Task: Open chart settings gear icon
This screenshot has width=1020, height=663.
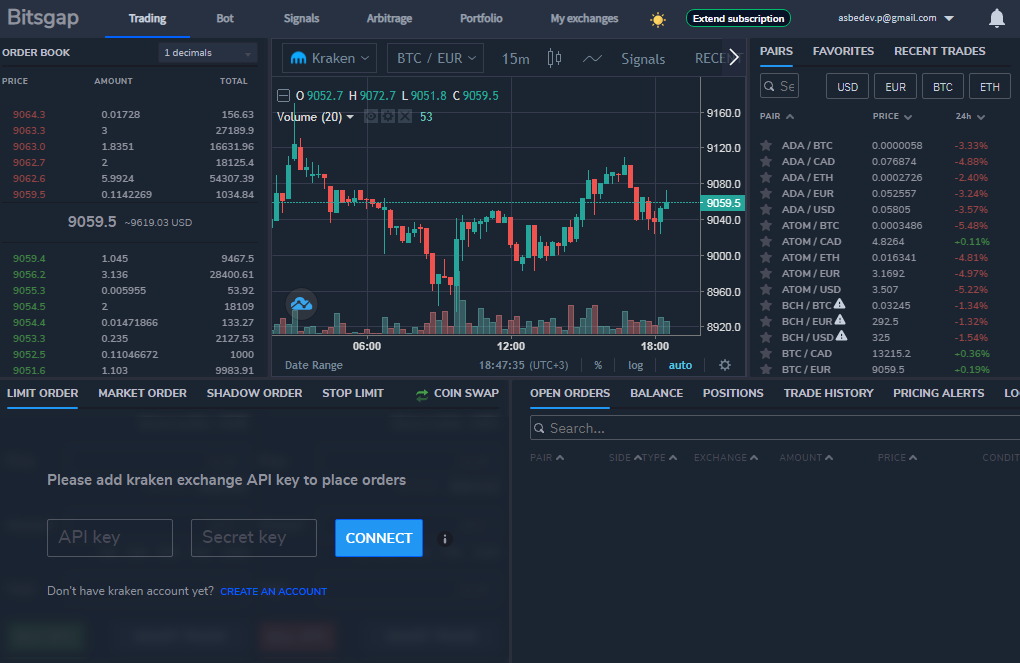Action: pos(725,365)
